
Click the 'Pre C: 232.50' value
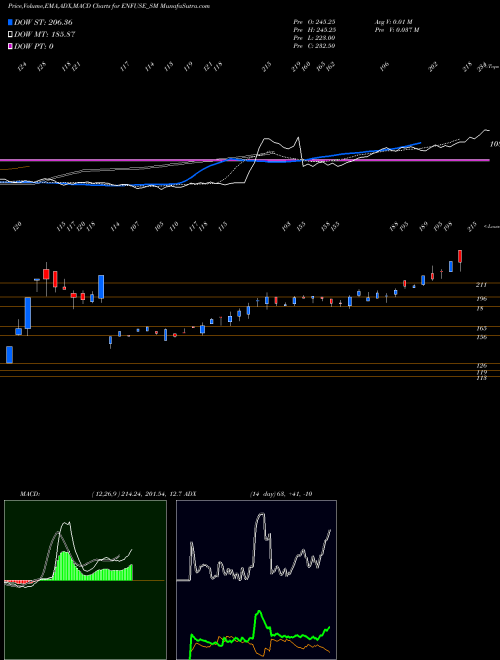tap(314, 46)
